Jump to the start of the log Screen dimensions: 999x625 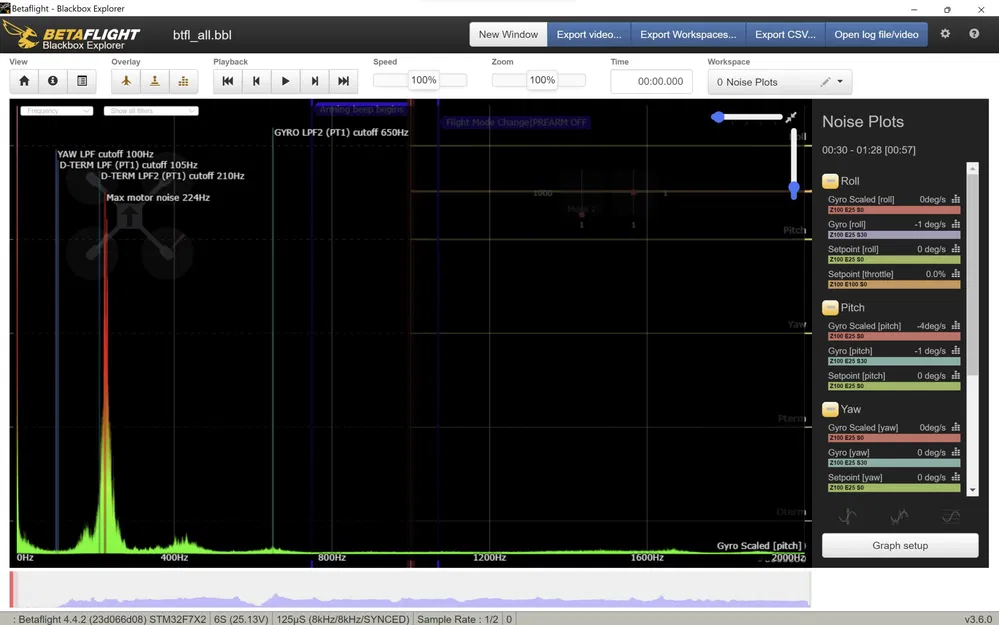[x=227, y=81]
